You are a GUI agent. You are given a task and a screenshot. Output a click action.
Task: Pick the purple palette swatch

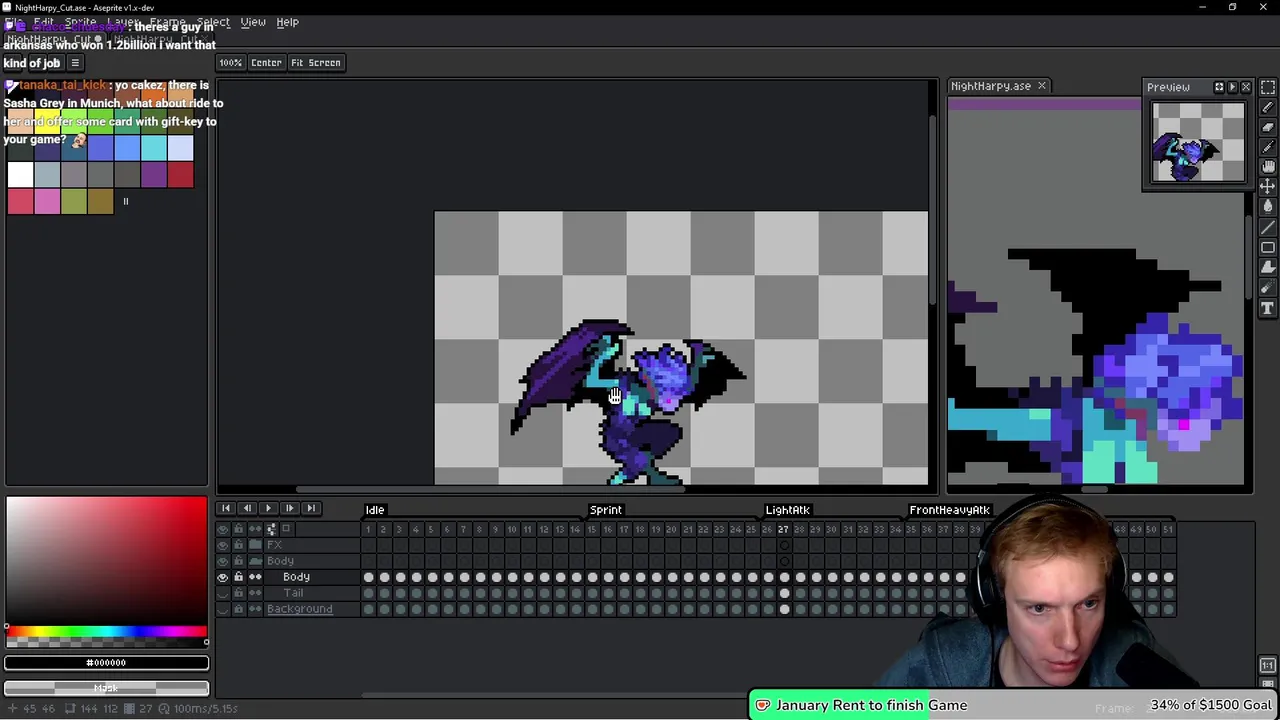click(154, 175)
